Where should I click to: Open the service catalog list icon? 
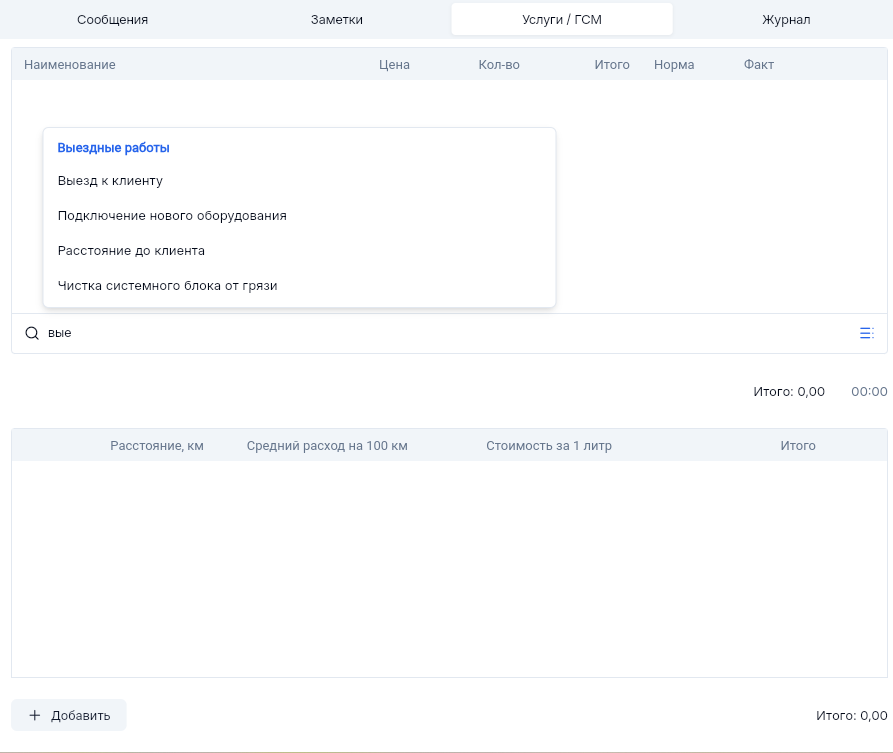click(x=866, y=333)
